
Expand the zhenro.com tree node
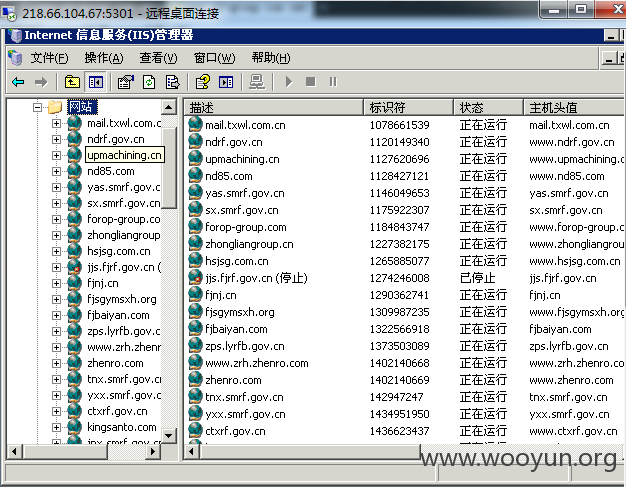click(x=56, y=363)
